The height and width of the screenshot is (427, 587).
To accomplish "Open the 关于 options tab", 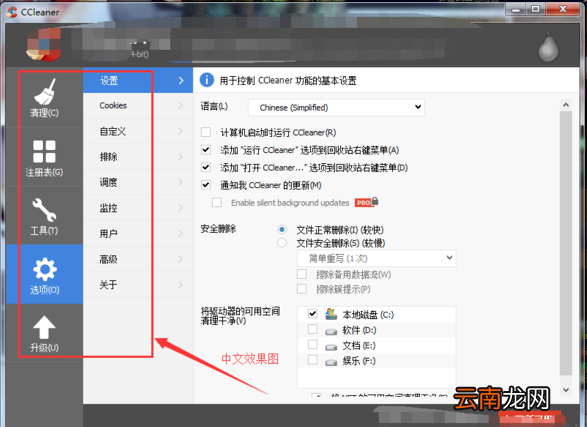I will 138,285.
